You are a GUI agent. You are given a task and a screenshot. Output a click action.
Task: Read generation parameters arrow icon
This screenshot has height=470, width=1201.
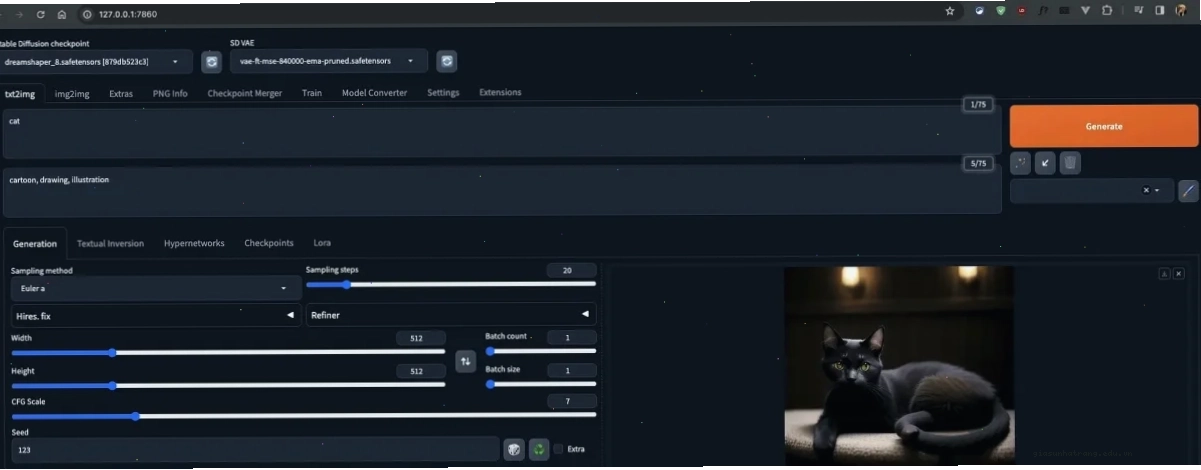pos(1045,162)
